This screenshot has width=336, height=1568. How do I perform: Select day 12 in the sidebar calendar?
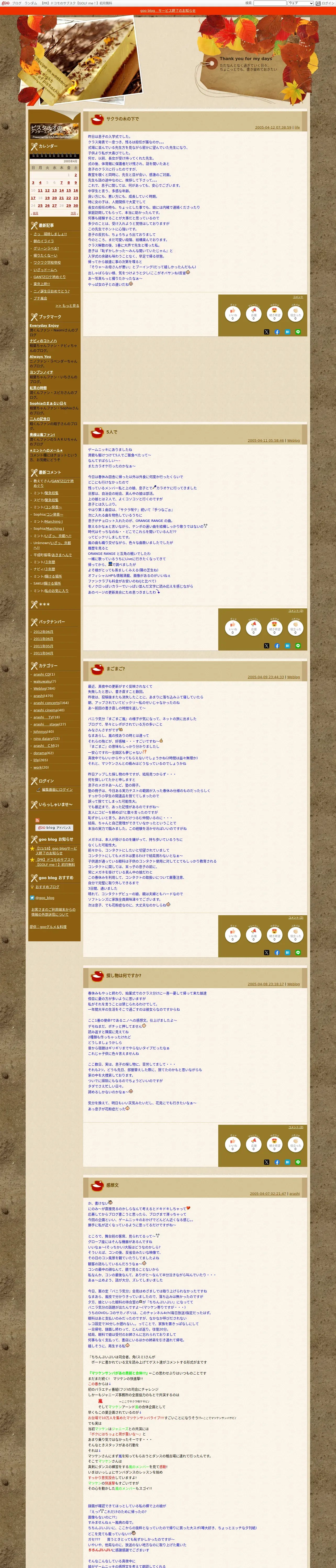click(48, 190)
